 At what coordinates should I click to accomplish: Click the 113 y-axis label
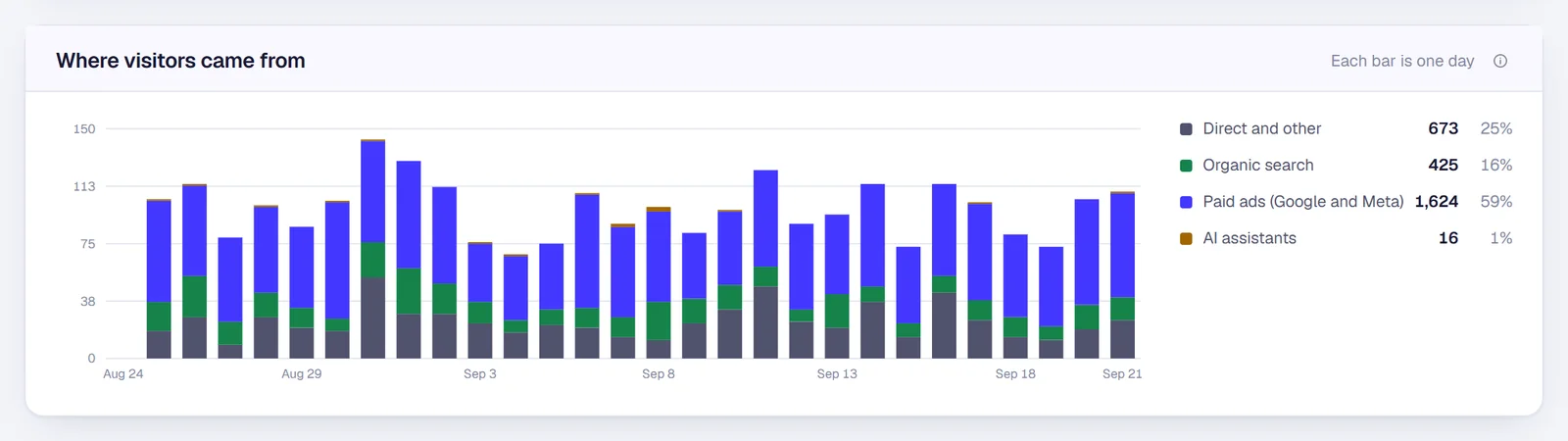click(84, 186)
